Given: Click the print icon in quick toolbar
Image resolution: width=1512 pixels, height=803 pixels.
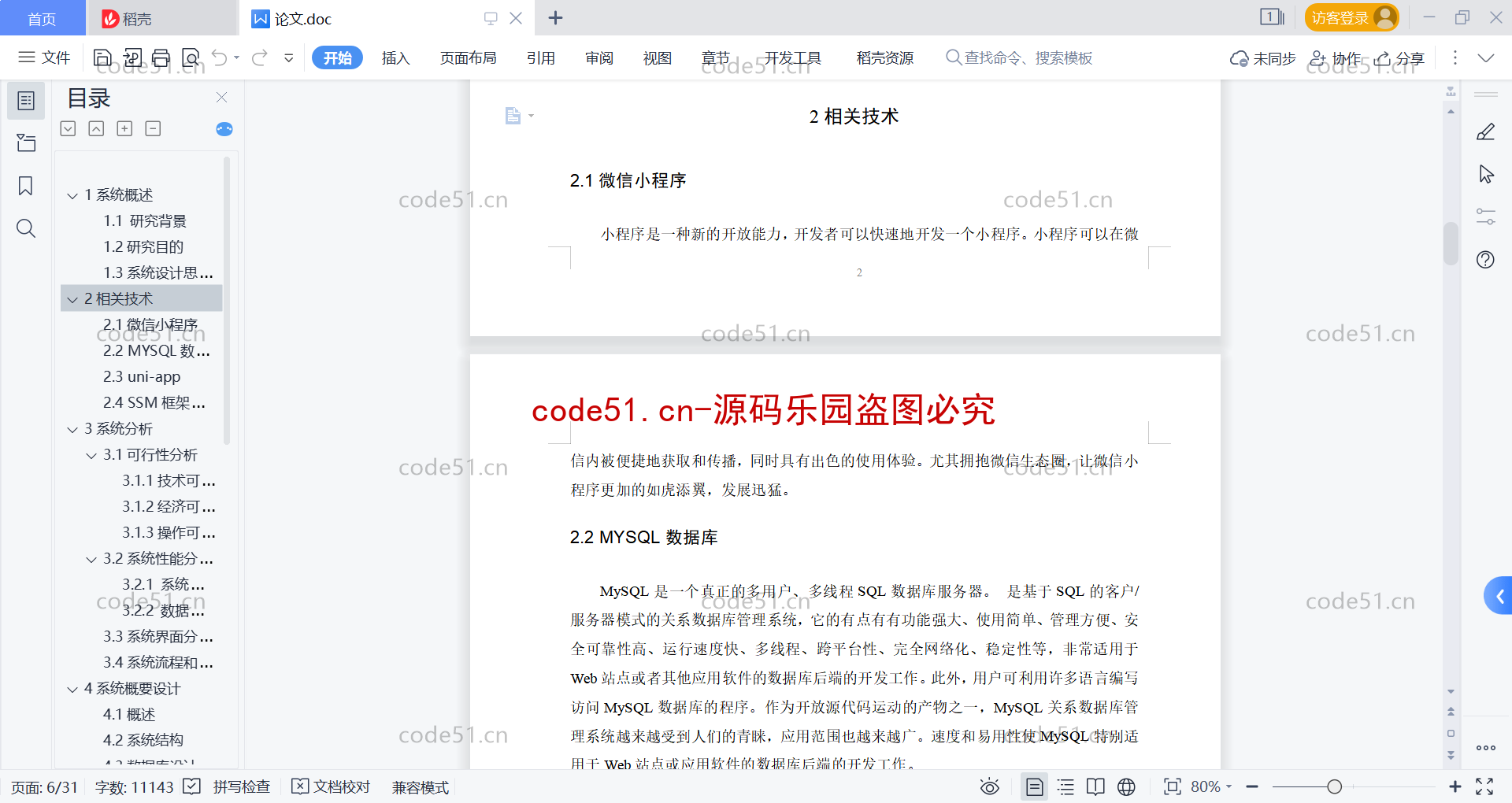Looking at the screenshot, I should pos(161,57).
